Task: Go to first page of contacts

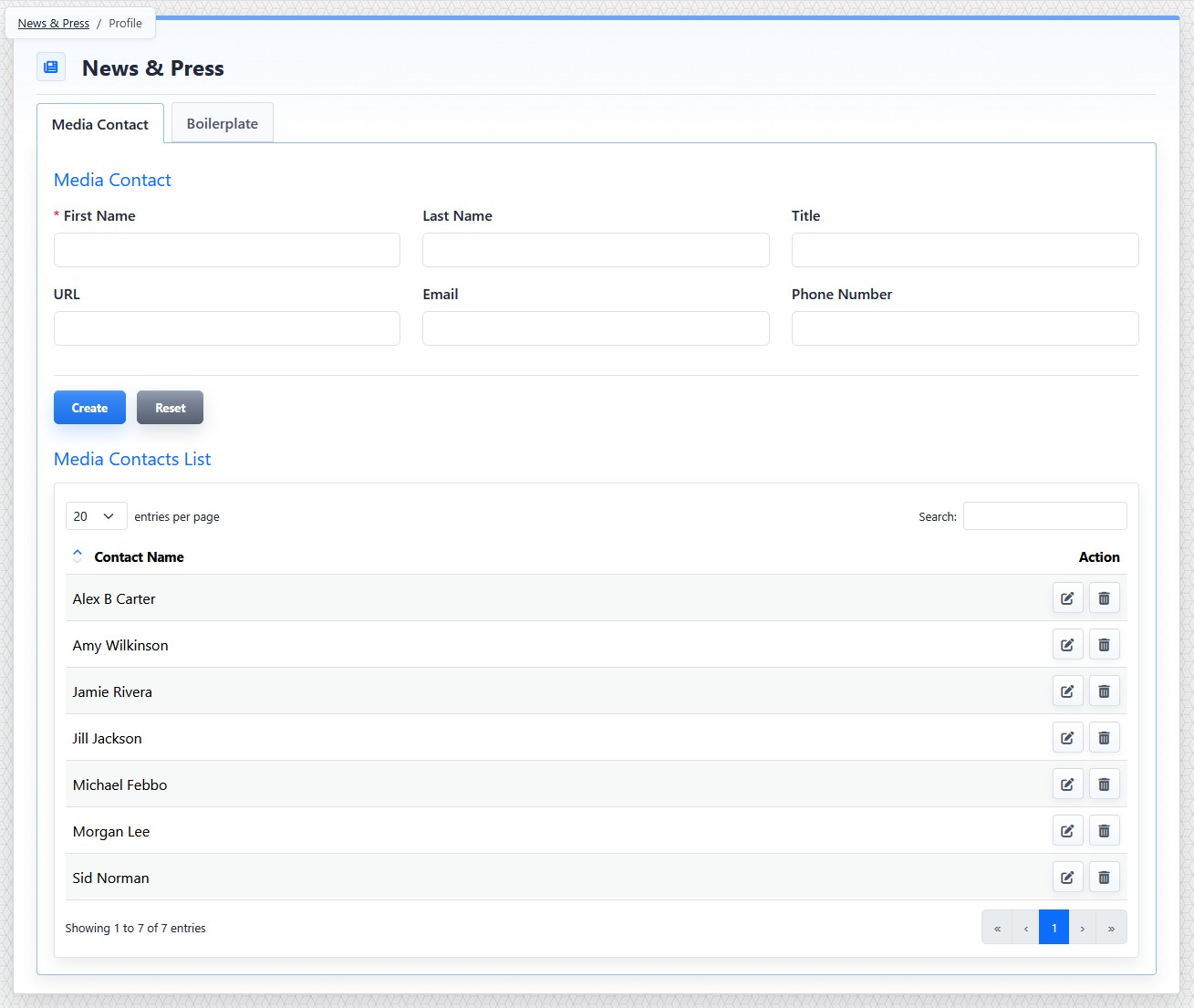Action: click(997, 928)
